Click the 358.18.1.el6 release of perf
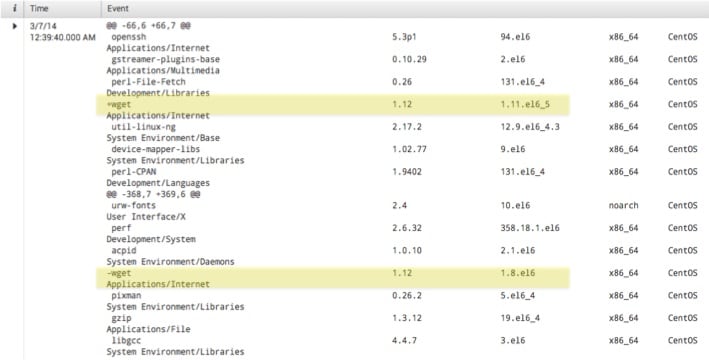Image resolution: width=709 pixels, height=360 pixels. click(x=530, y=228)
